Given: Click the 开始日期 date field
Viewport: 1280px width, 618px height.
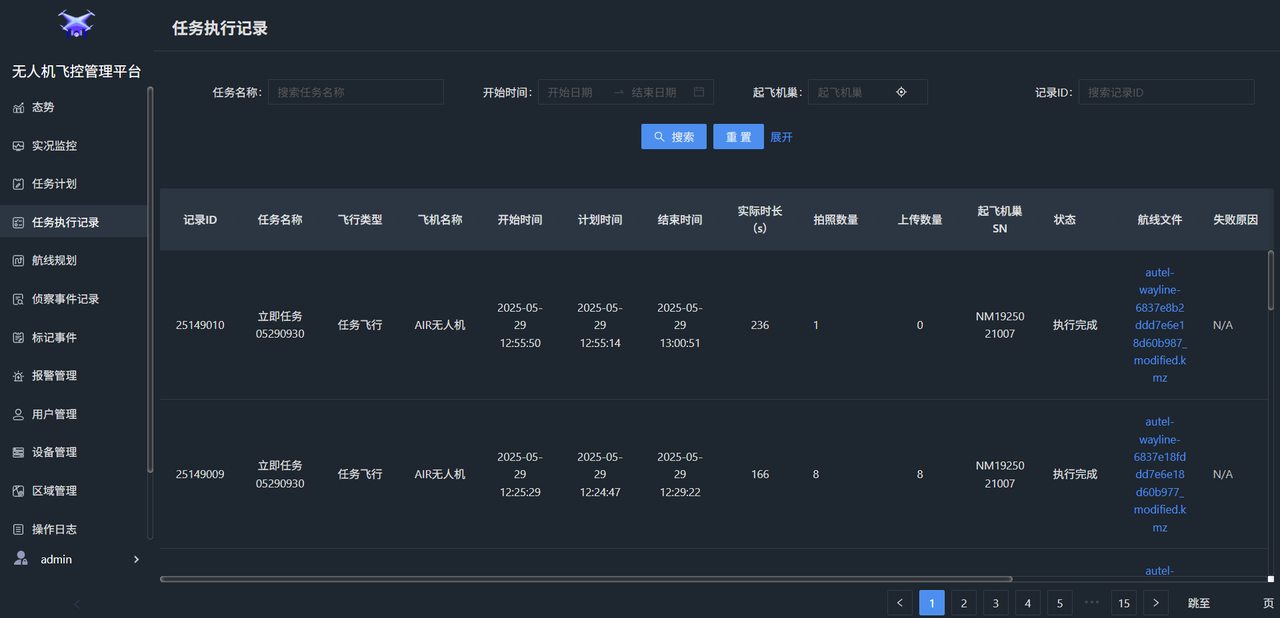Looking at the screenshot, I should pos(576,92).
